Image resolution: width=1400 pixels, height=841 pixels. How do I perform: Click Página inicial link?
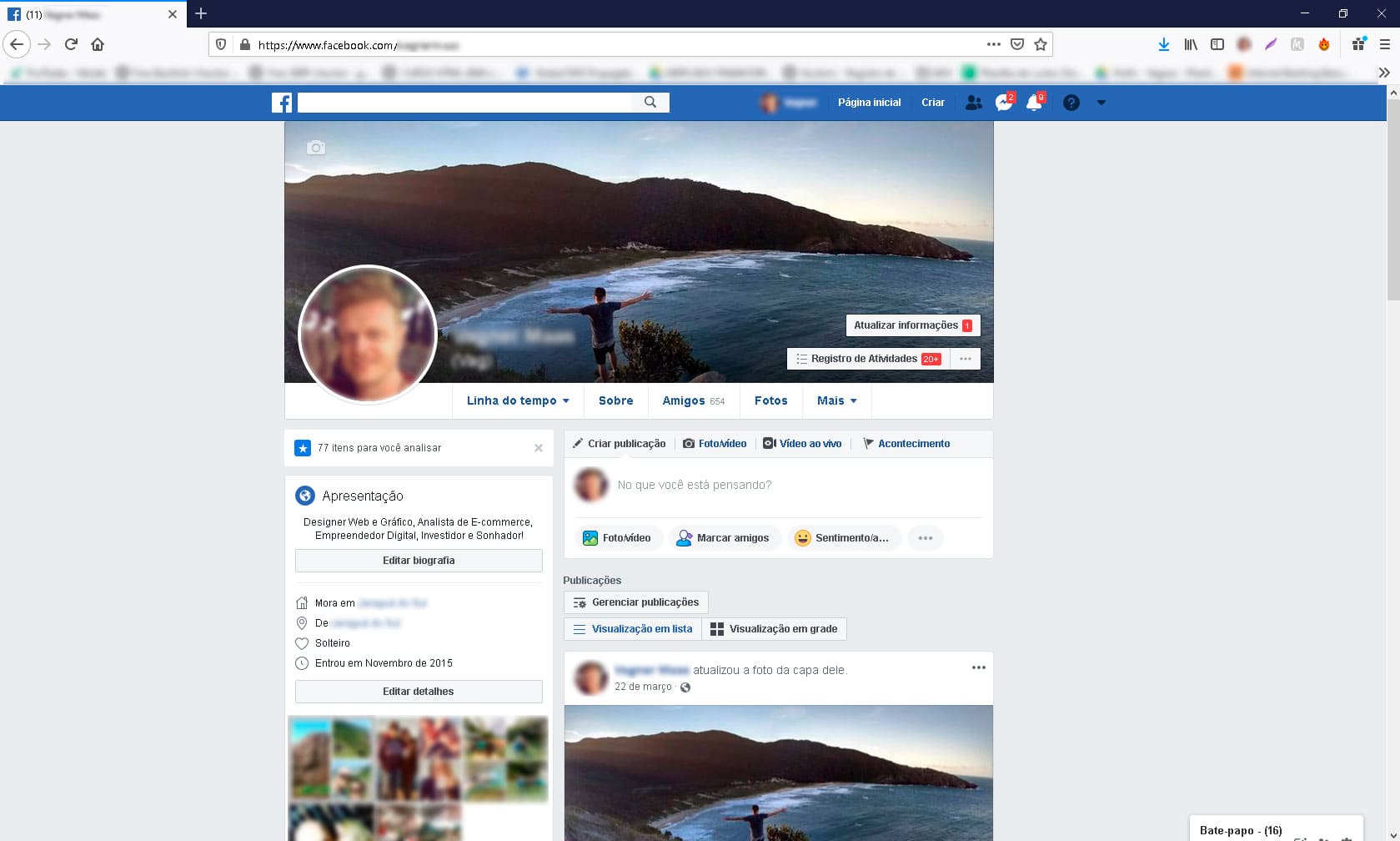click(869, 103)
